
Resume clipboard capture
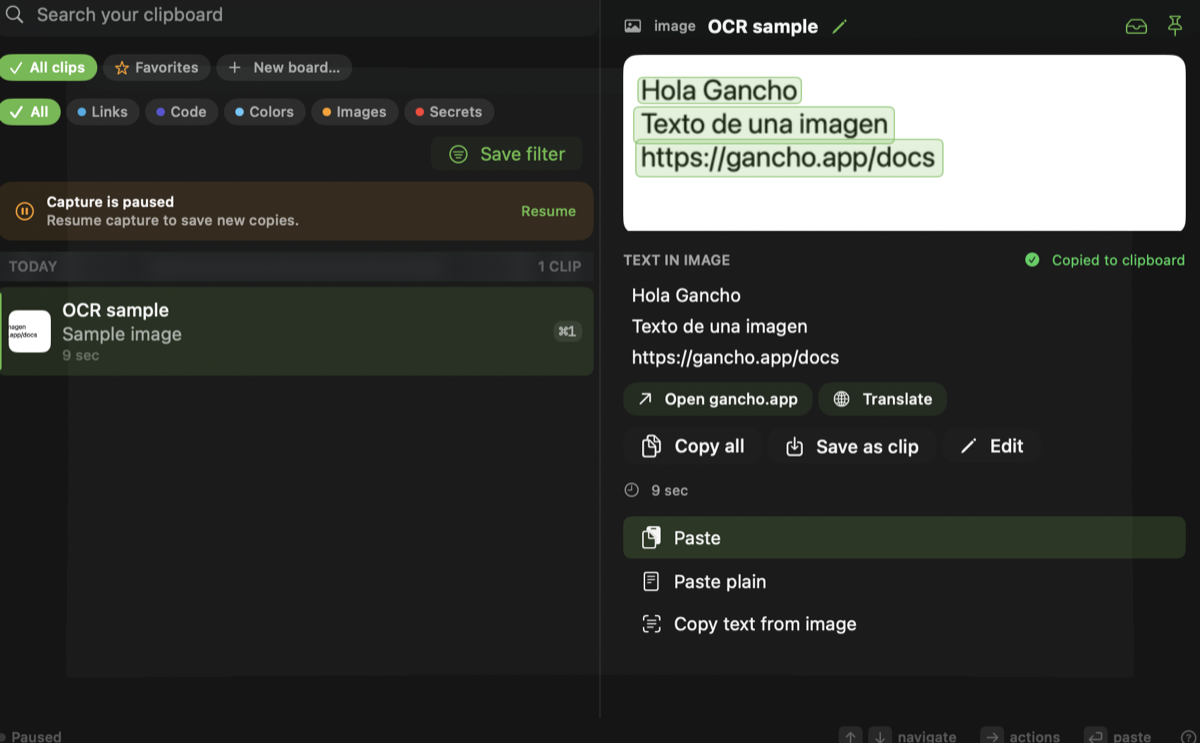click(x=548, y=211)
